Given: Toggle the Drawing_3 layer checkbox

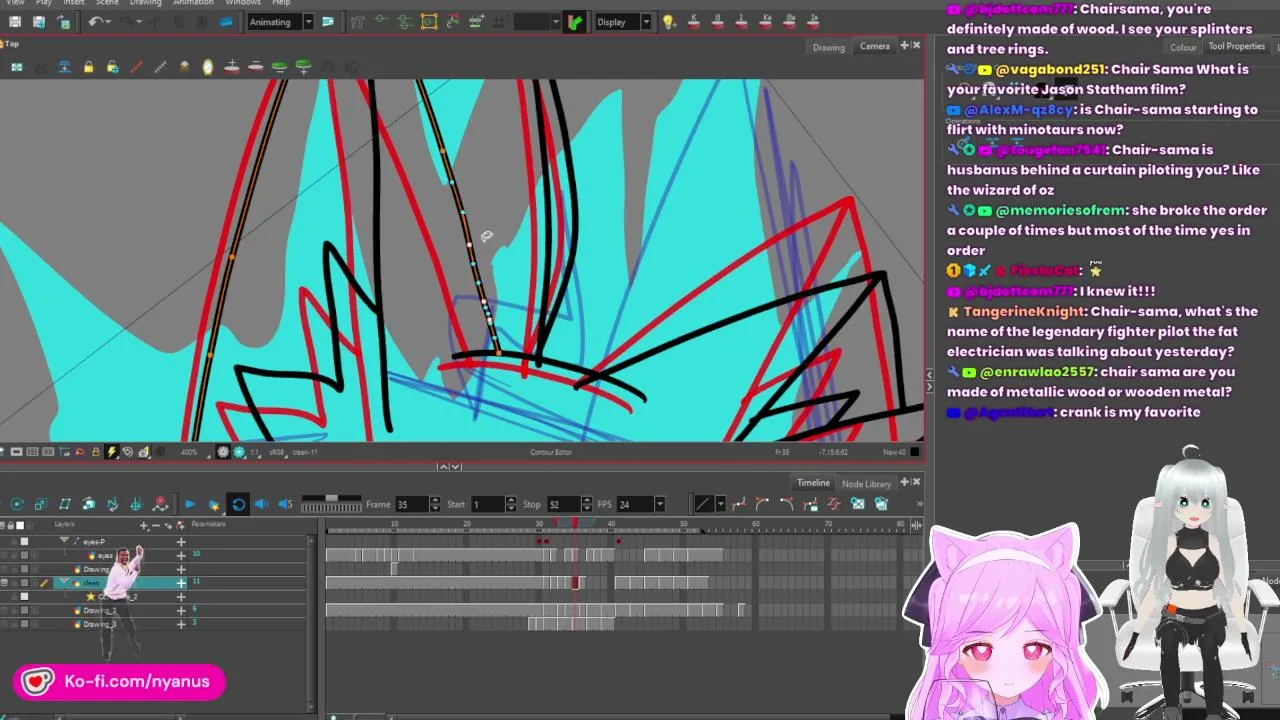Looking at the screenshot, I should click(24, 624).
